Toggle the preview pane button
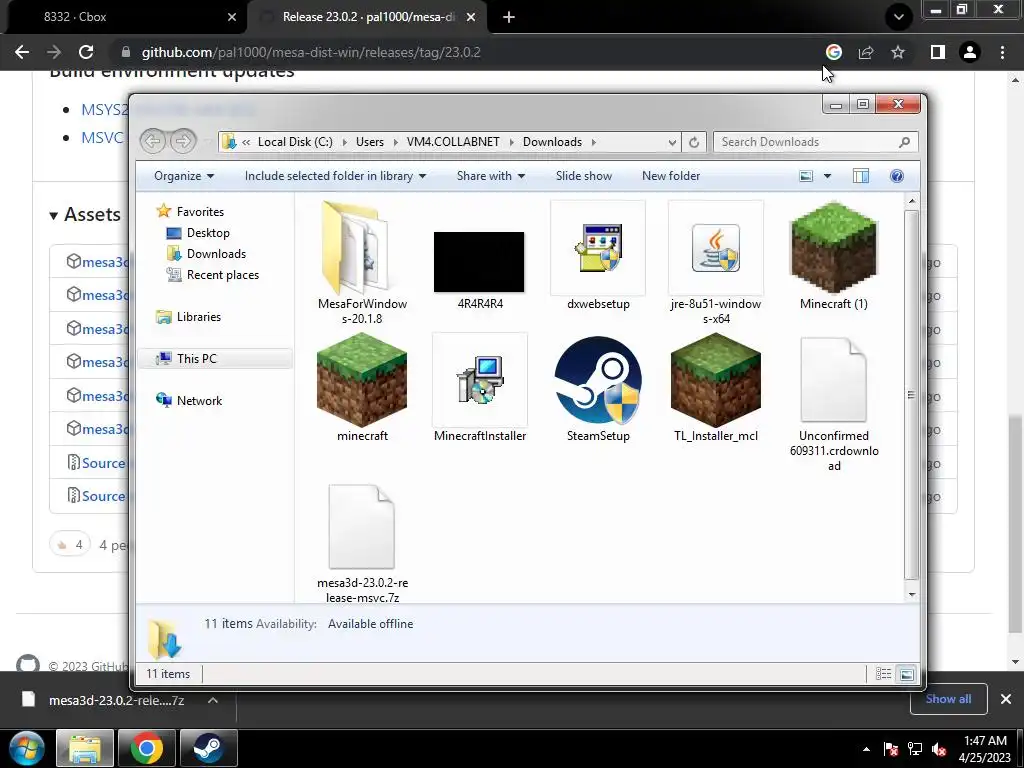Screen dimensions: 1024x768 click(x=861, y=176)
